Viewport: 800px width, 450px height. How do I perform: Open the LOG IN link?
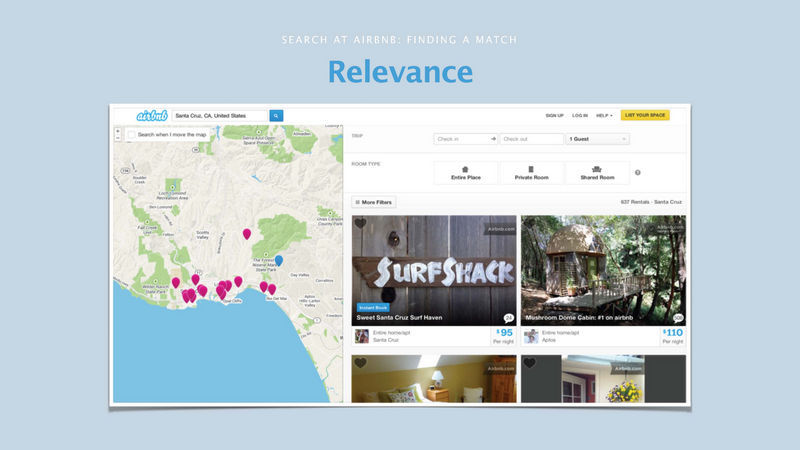[x=580, y=115]
